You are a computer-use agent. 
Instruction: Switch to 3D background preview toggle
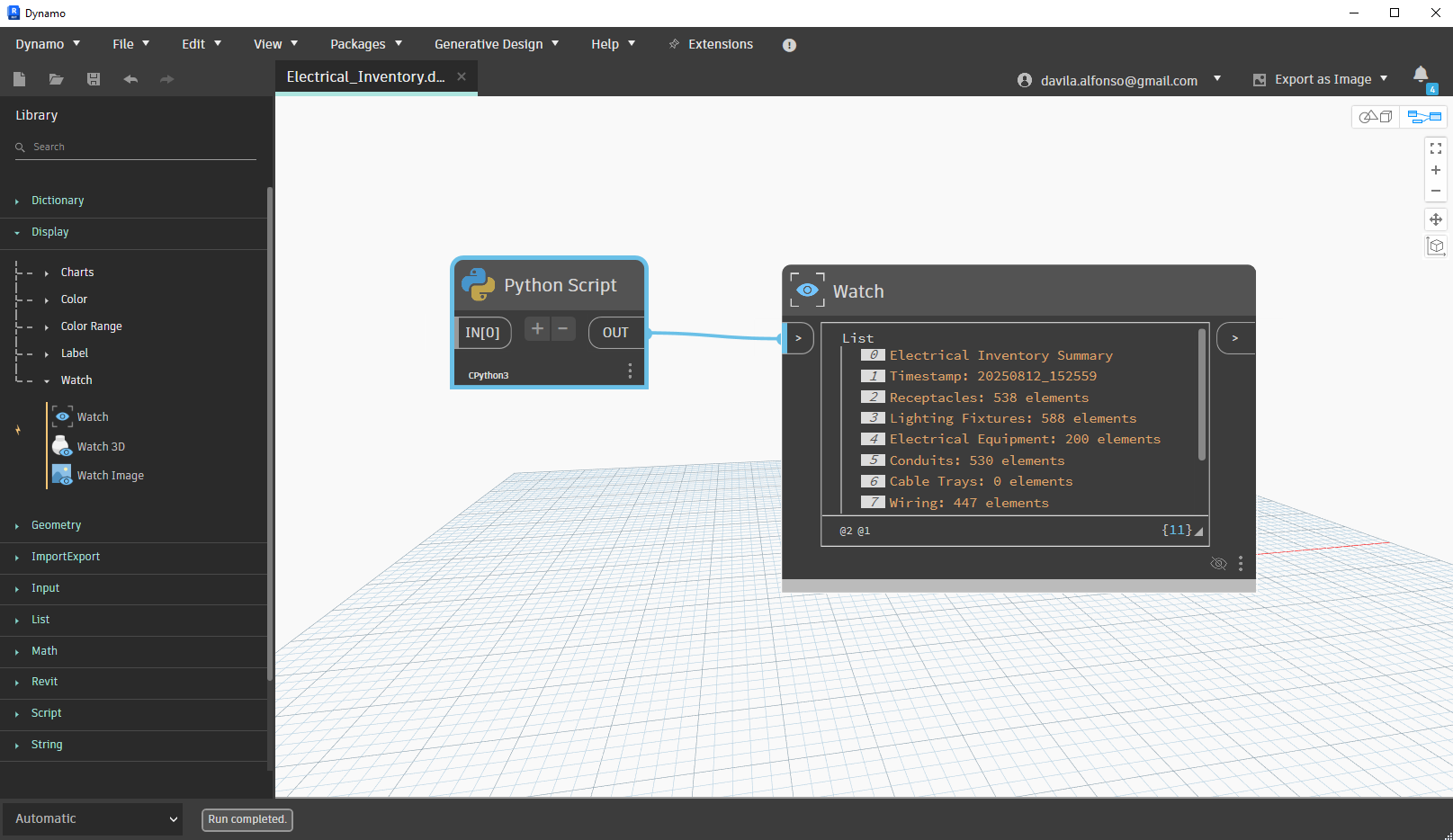click(1376, 117)
